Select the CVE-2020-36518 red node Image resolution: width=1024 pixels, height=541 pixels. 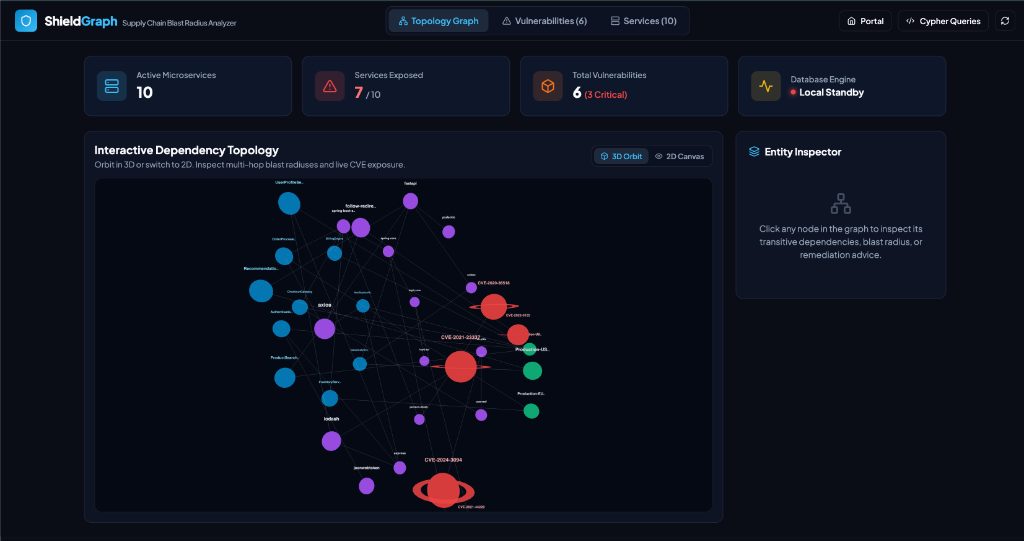[x=494, y=307]
